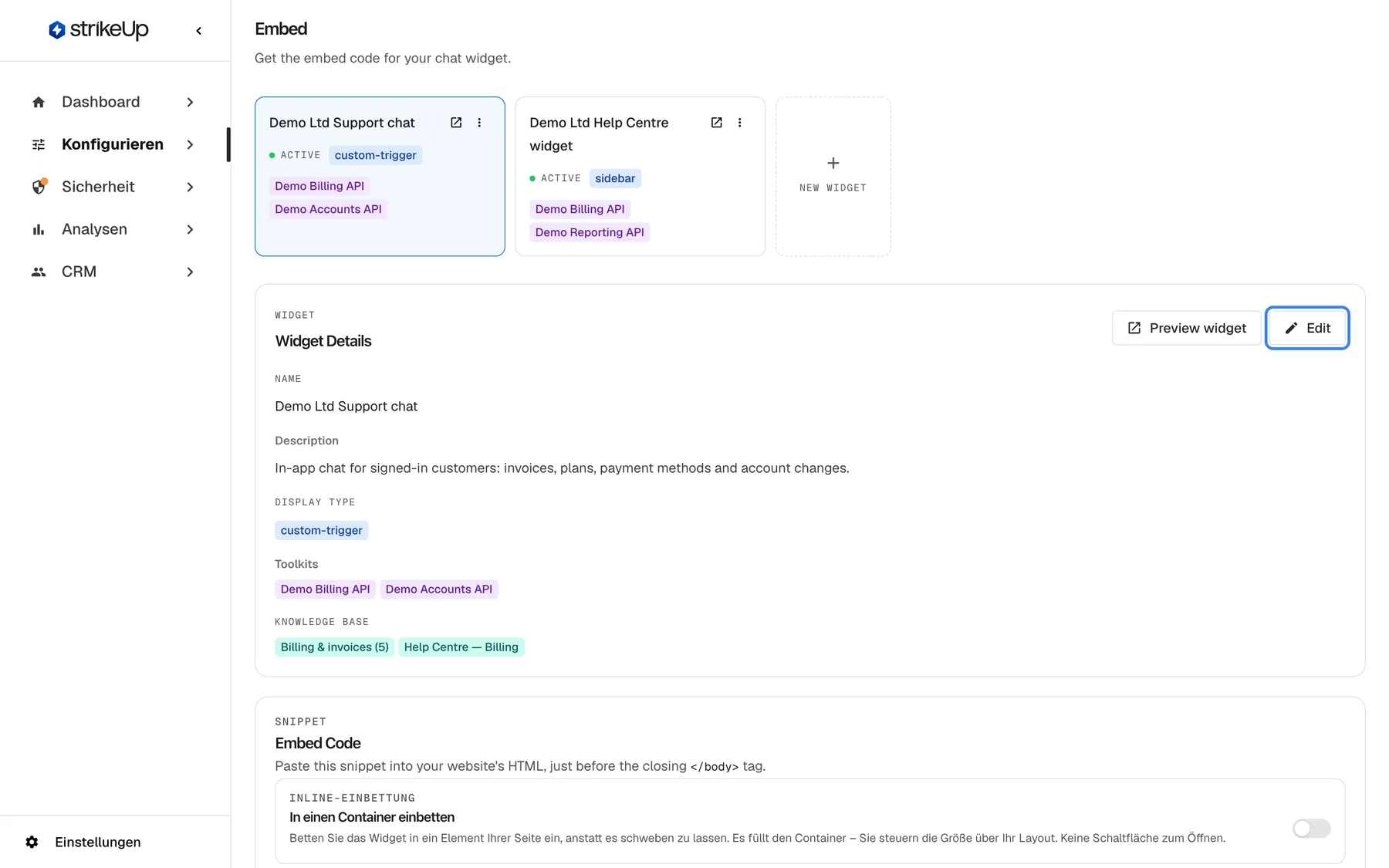Click the NEW WIDGET card label

tap(833, 187)
